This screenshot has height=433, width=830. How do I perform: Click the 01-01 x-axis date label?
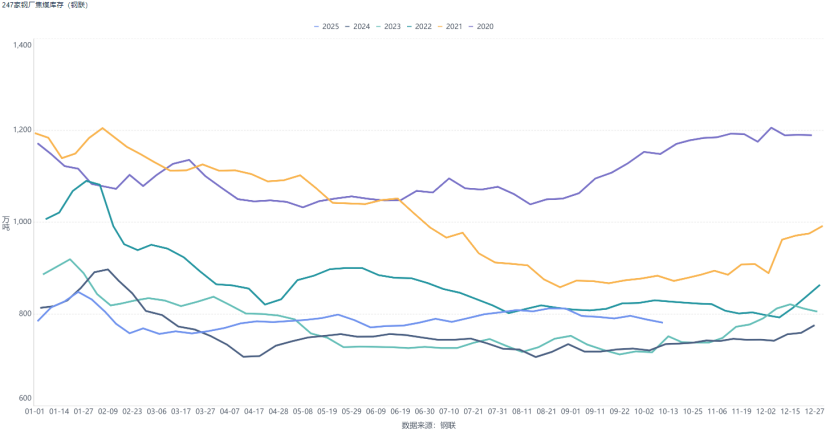click(x=32, y=411)
